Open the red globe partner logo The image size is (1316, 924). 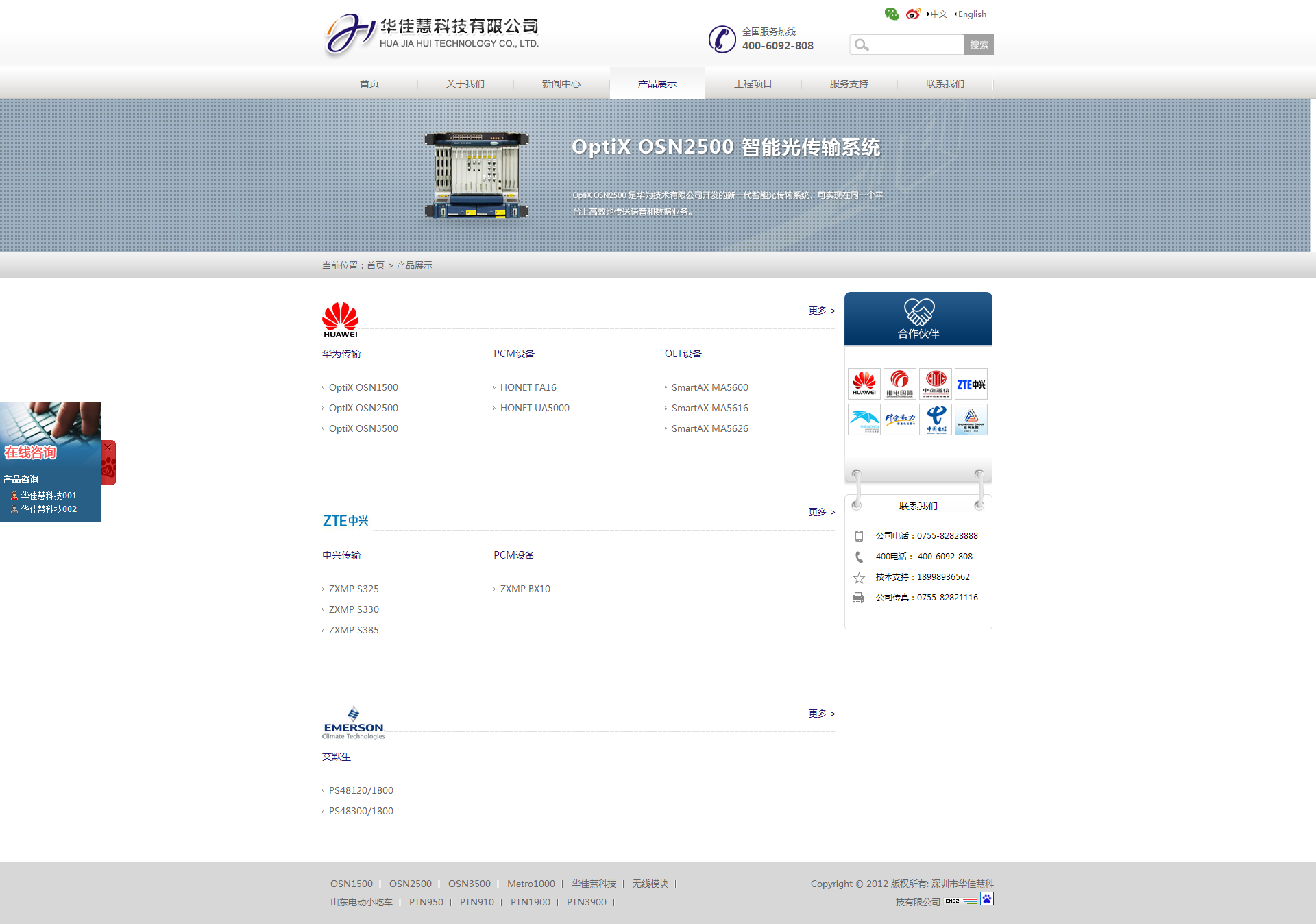[935, 384]
